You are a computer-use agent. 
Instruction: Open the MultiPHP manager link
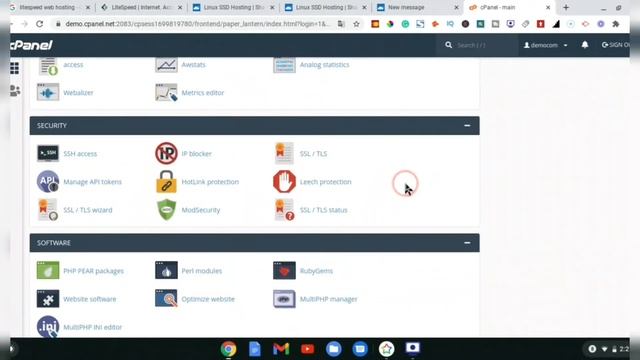329,299
